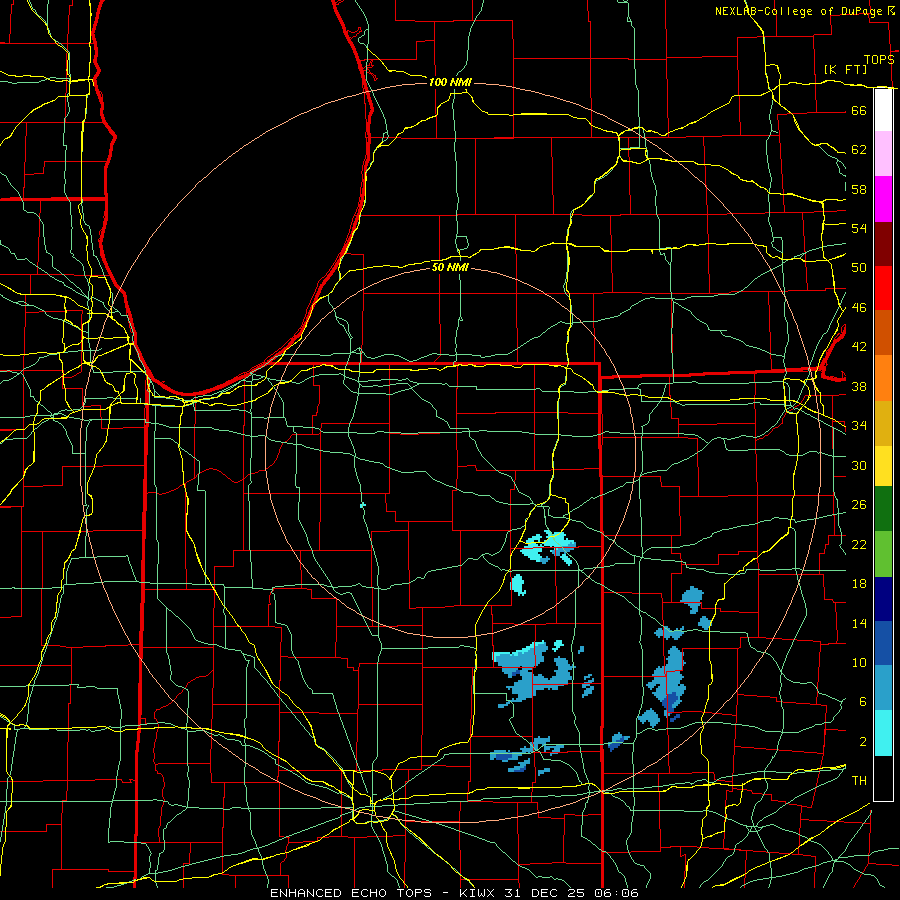Click the bright red legend swatch
Image resolution: width=900 pixels, height=900 pixels.
pyautogui.click(x=883, y=288)
